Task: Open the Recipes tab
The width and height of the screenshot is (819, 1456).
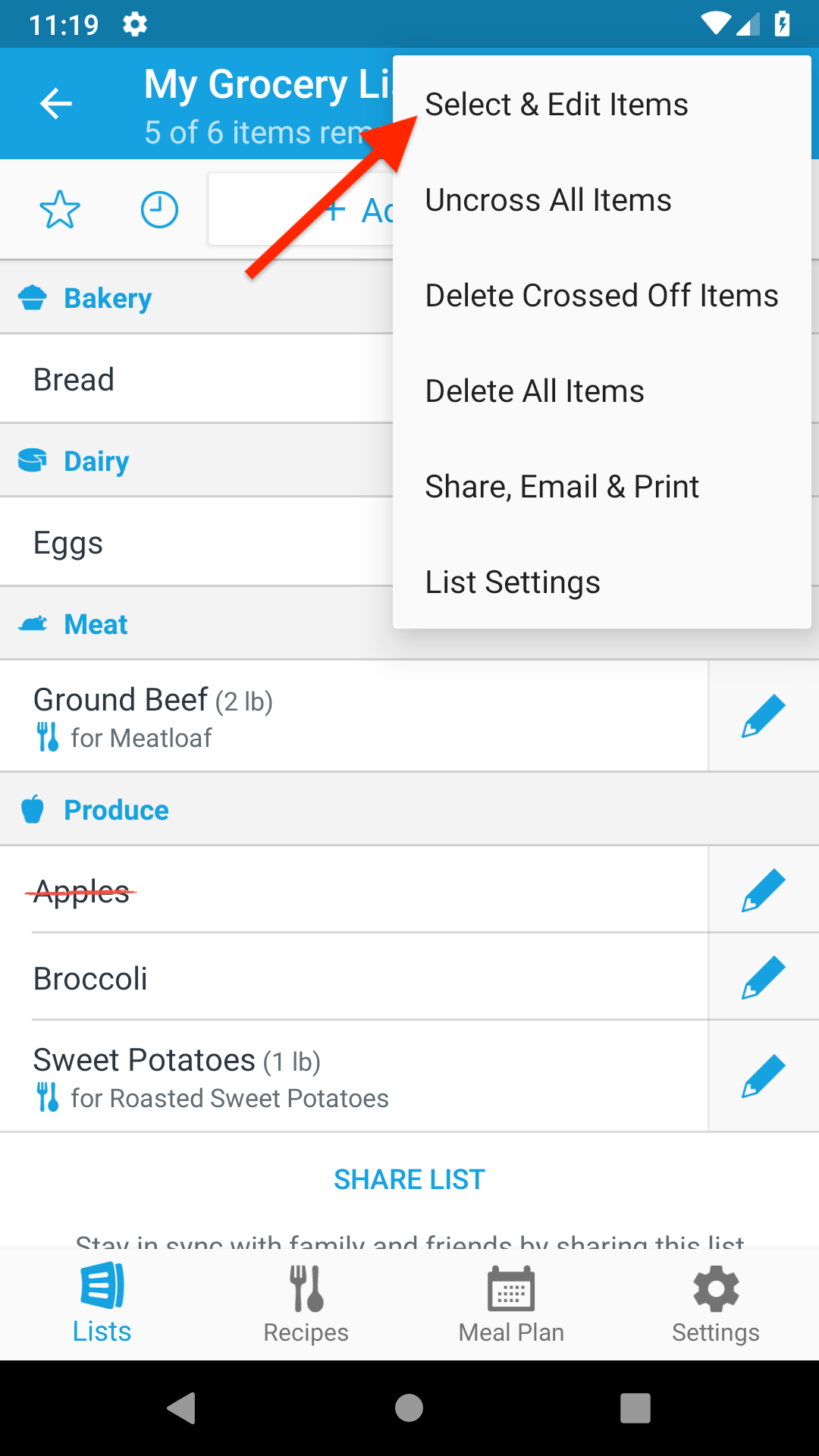Action: [x=306, y=1303]
